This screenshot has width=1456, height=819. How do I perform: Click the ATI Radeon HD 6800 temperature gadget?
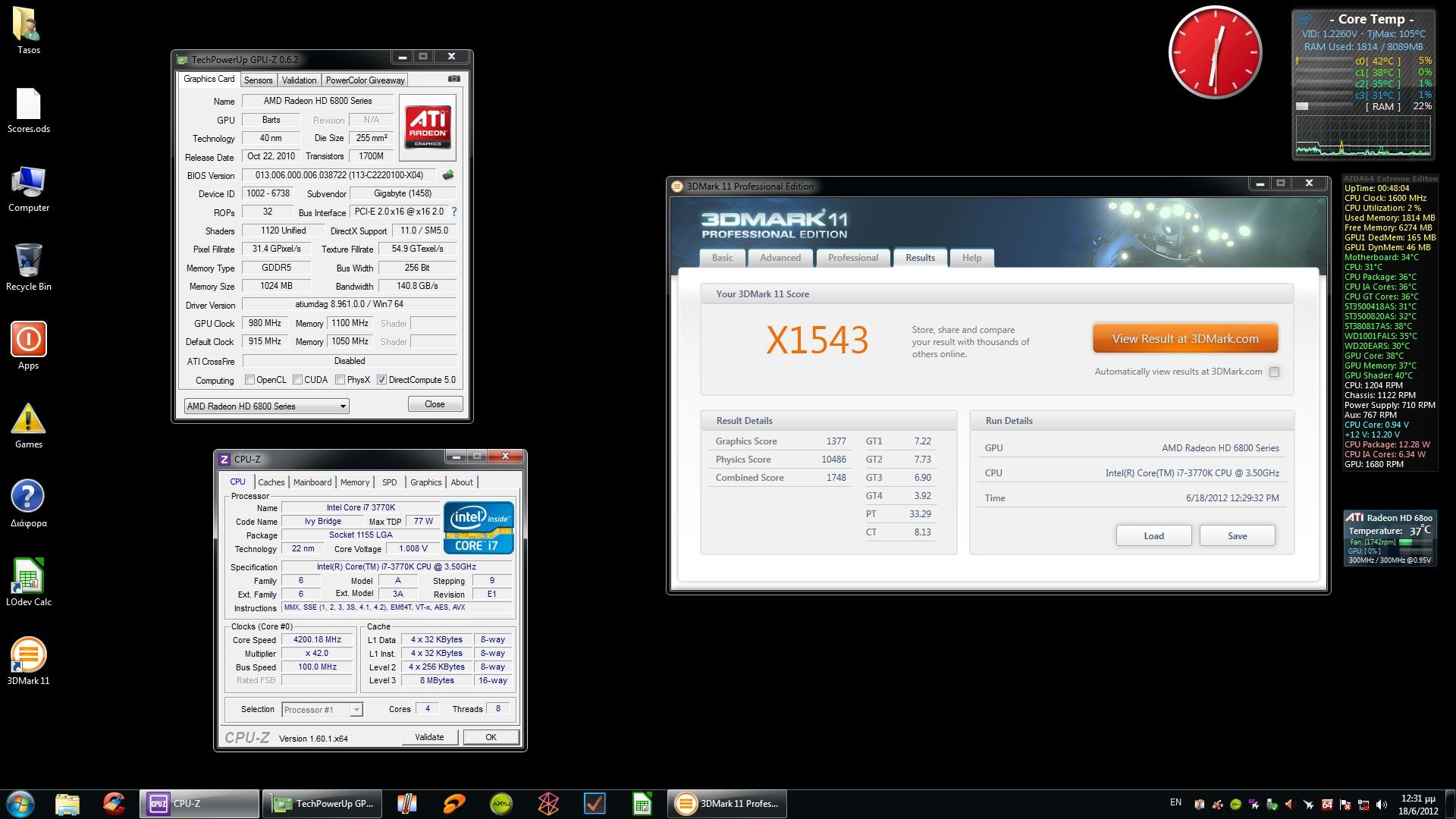click(1389, 538)
